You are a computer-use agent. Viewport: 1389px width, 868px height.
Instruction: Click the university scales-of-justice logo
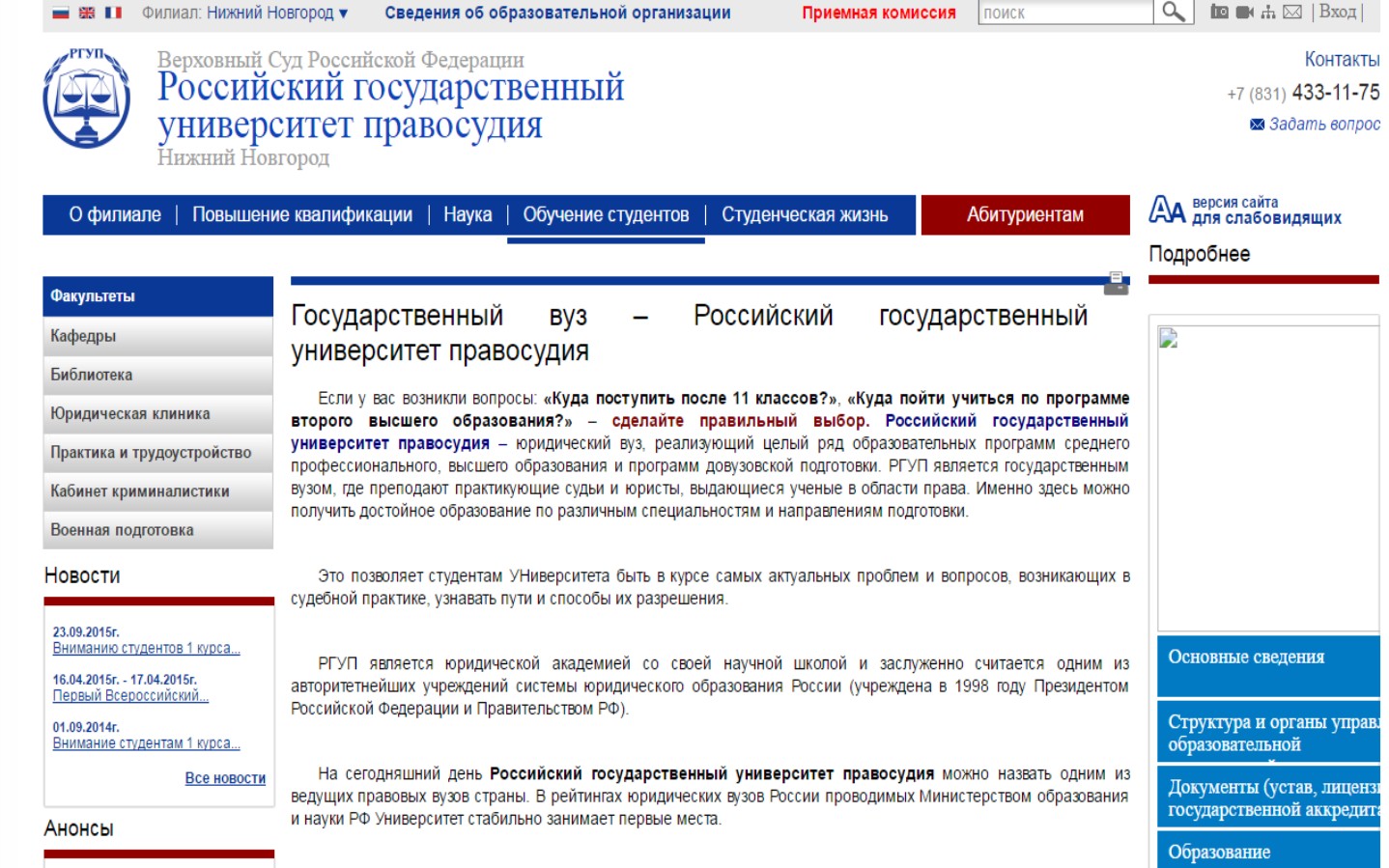(87, 98)
